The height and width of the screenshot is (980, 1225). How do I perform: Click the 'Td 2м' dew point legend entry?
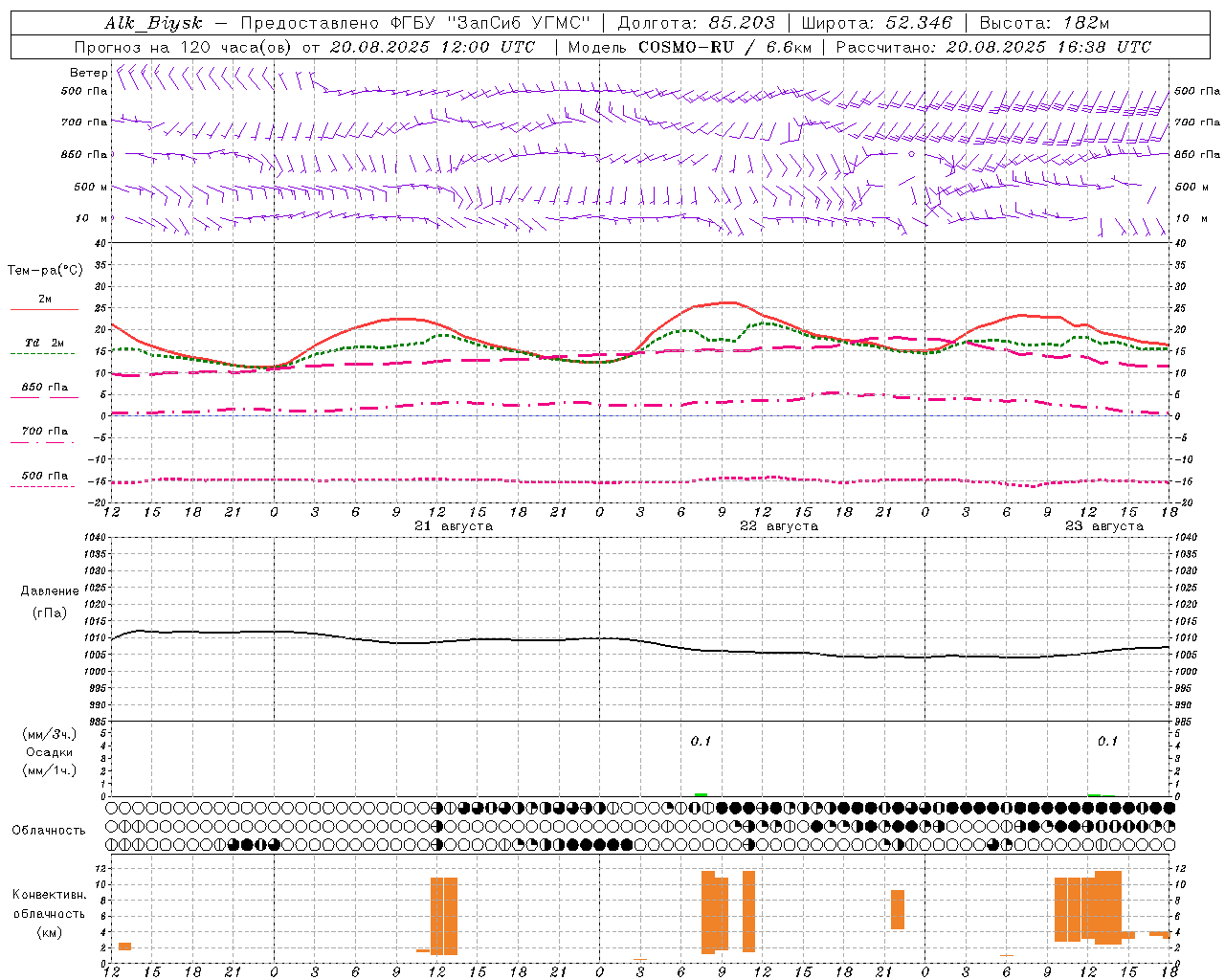click(45, 343)
